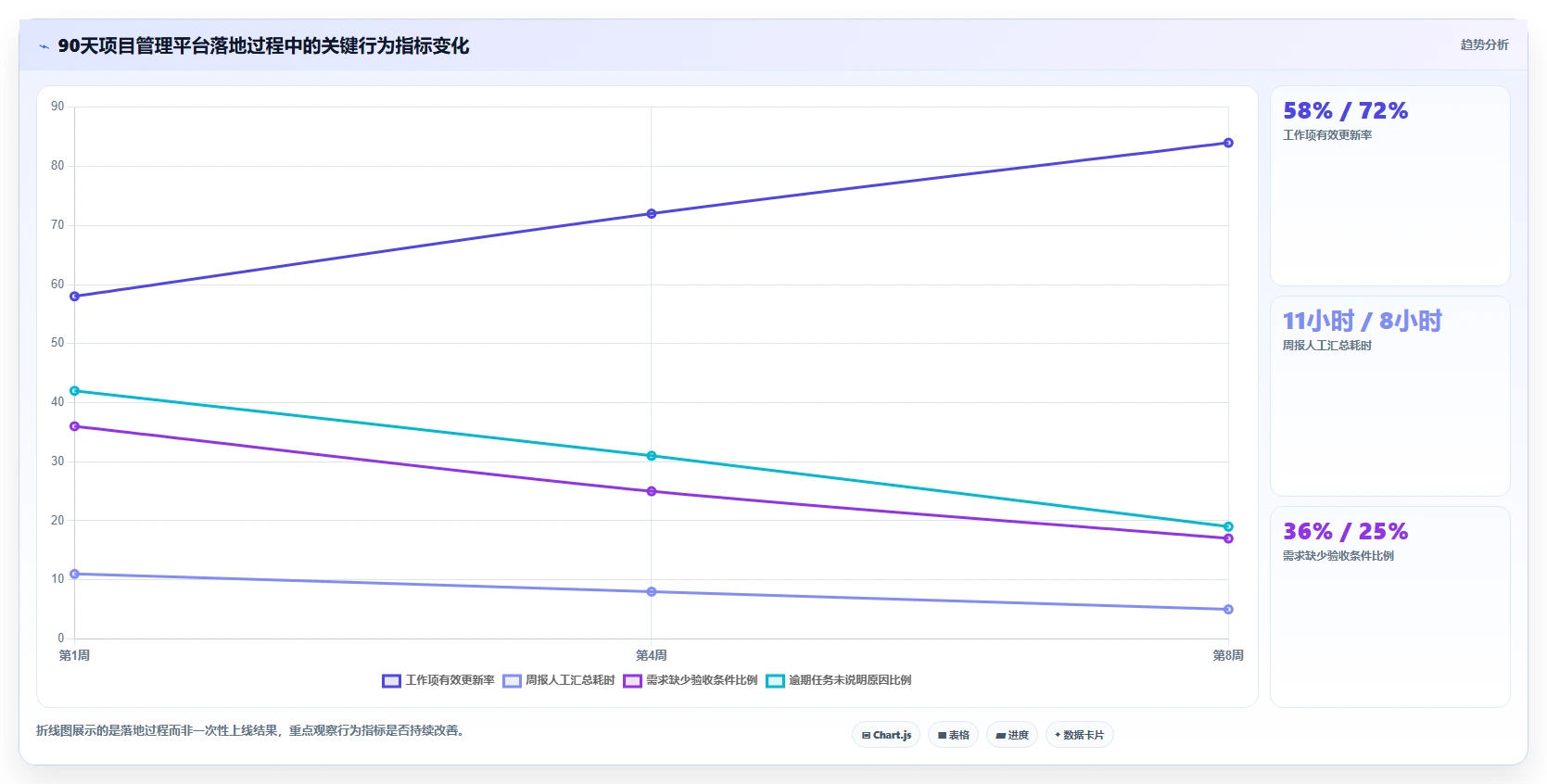Screen dimensions: 1547x784
Task: Select the teal 逾期任务 point at 第4周 (31)
Action: pyautogui.click(x=652, y=456)
